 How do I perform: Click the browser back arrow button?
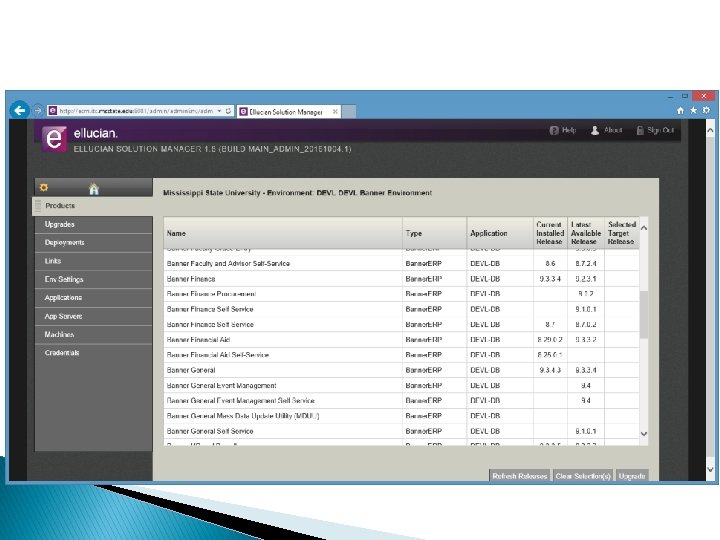click(x=20, y=110)
